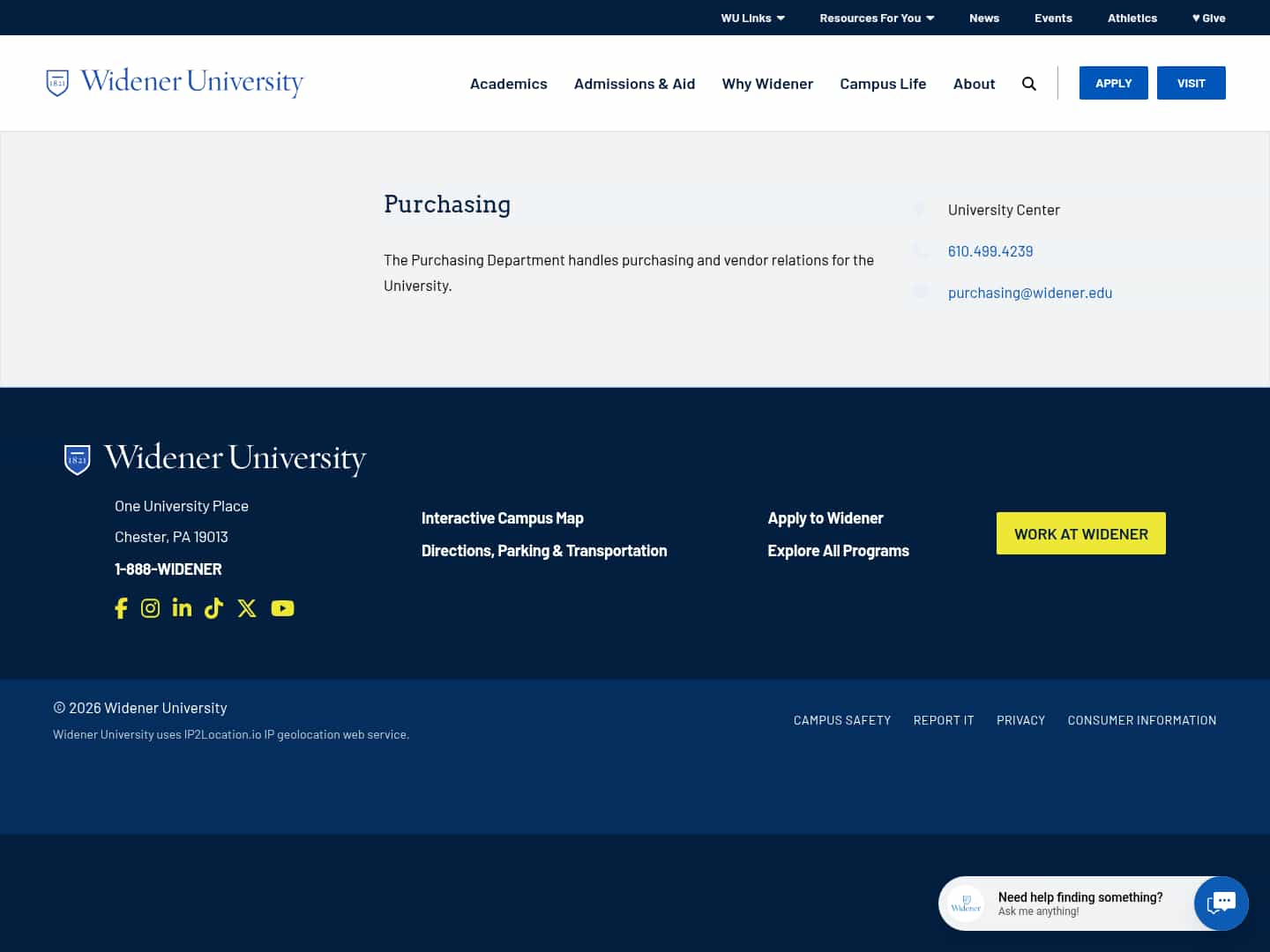
Task: Open Widener's Instagram icon
Action: click(151, 608)
